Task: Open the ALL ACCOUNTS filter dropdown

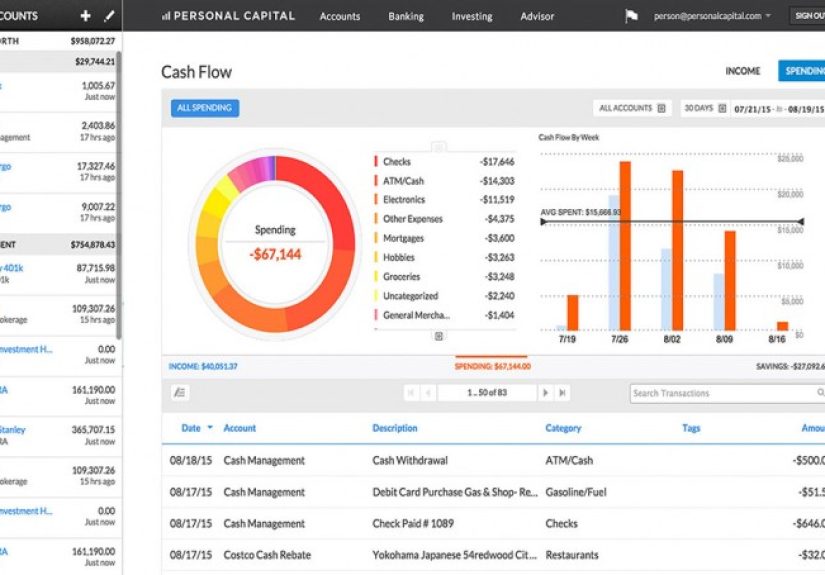Action: (x=632, y=108)
